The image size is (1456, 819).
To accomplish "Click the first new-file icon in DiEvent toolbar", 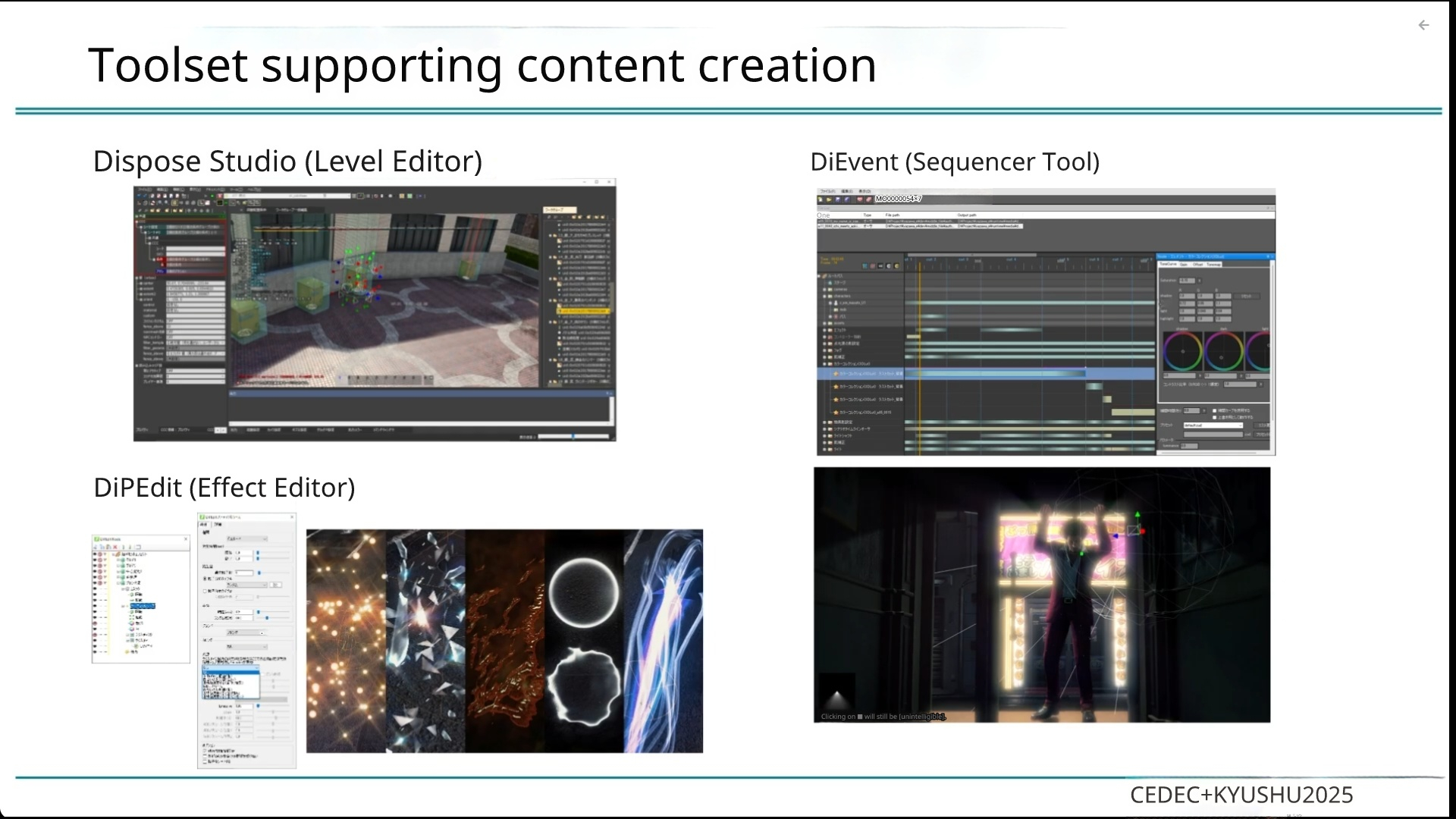I will [821, 199].
